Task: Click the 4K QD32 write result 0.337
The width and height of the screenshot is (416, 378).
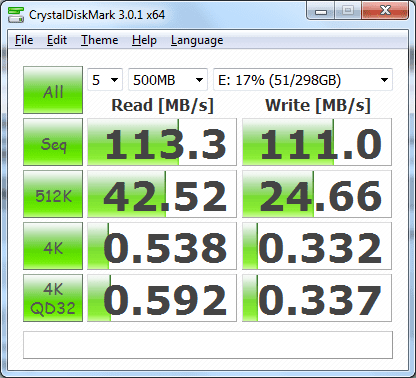Action: 317,298
